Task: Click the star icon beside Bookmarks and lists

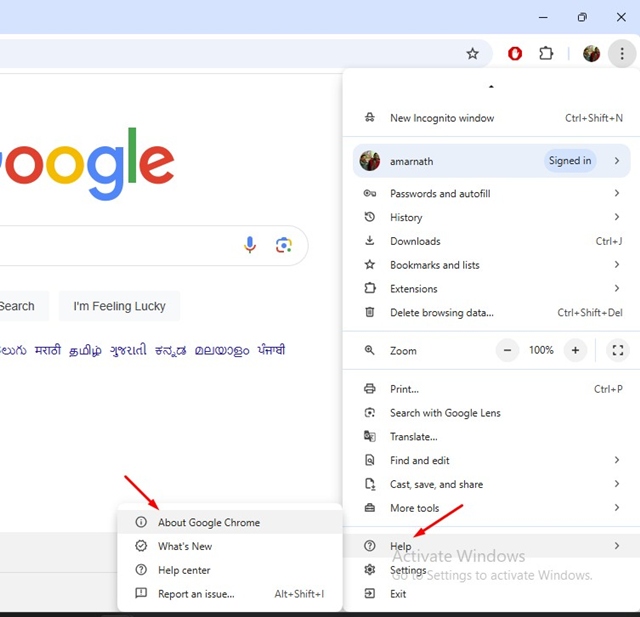Action: point(370,264)
